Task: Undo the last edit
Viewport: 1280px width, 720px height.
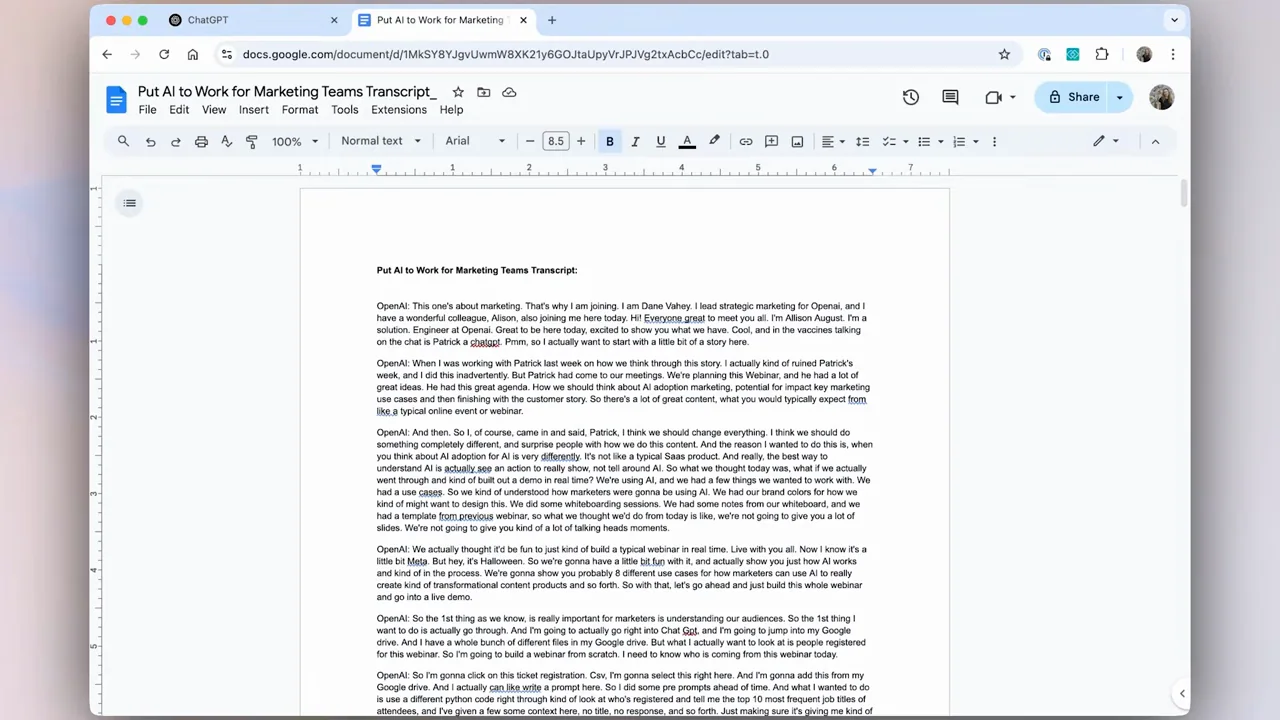Action: pos(150,142)
